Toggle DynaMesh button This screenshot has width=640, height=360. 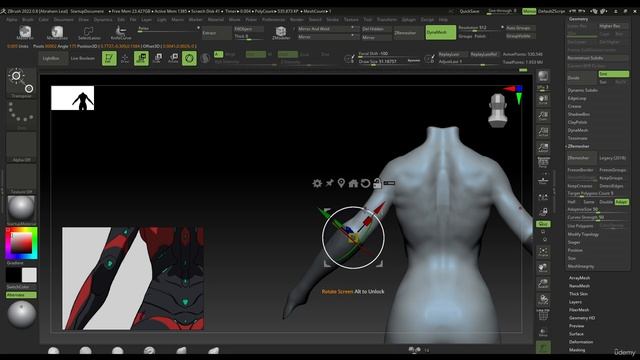point(441,32)
